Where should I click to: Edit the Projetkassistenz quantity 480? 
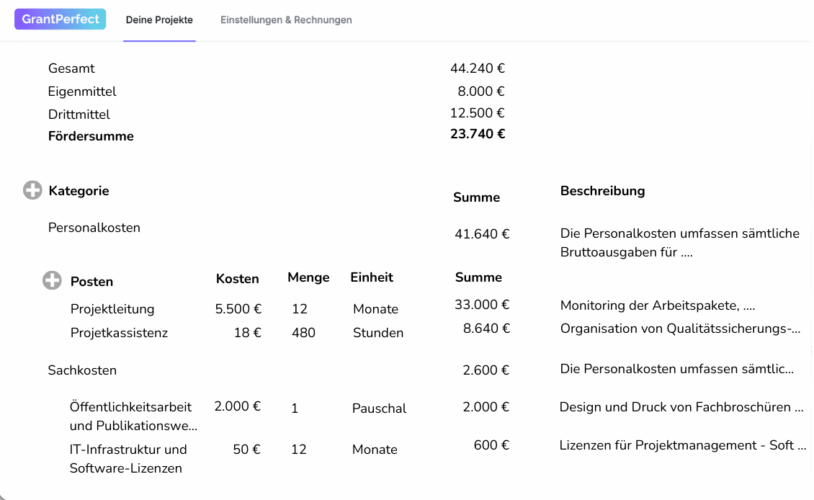(303, 332)
